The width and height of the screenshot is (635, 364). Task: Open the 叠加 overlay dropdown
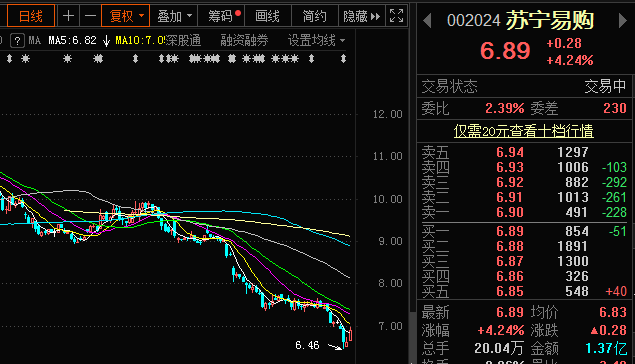[174, 16]
